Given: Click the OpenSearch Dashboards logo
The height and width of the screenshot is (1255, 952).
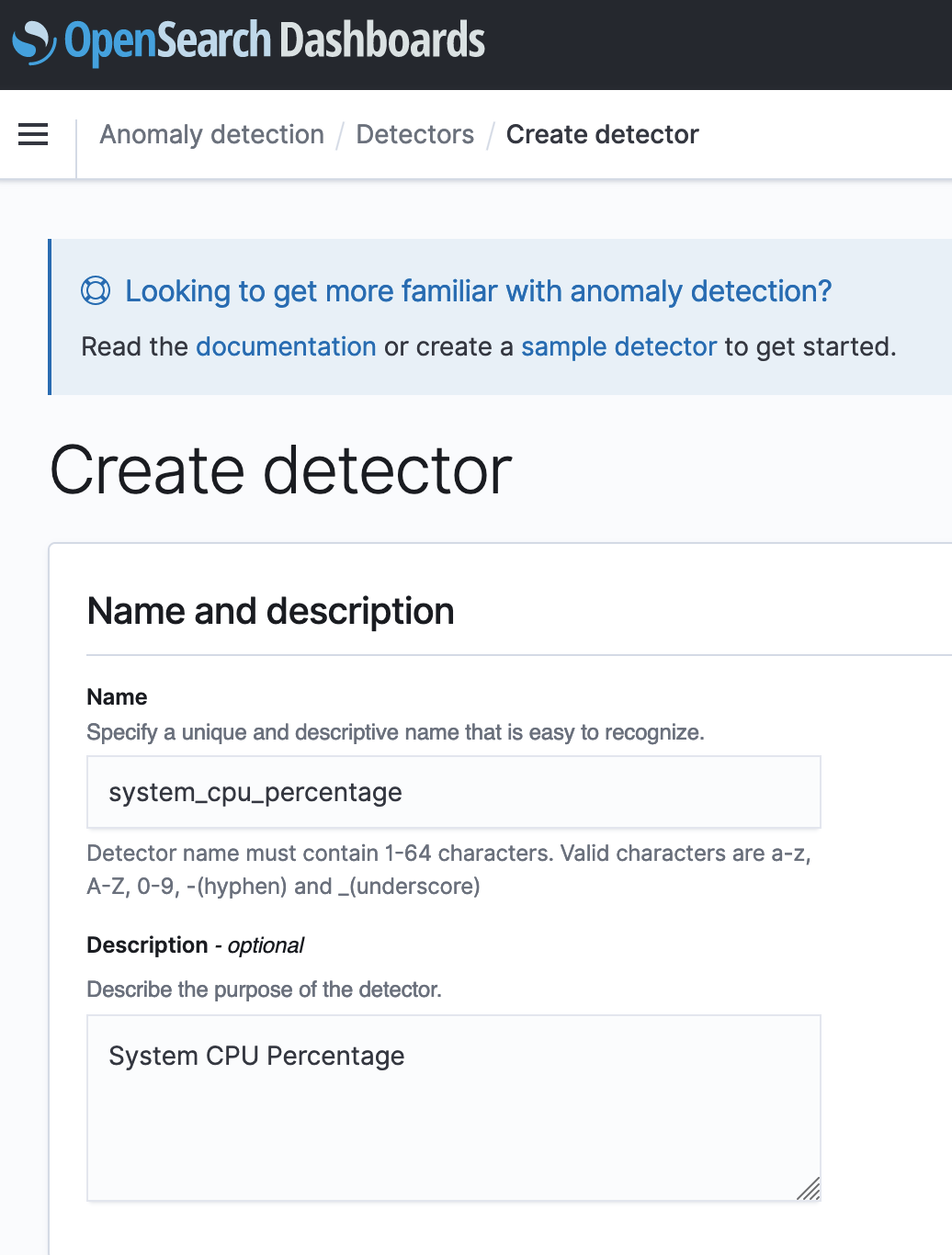Looking at the screenshot, I should click(x=248, y=41).
